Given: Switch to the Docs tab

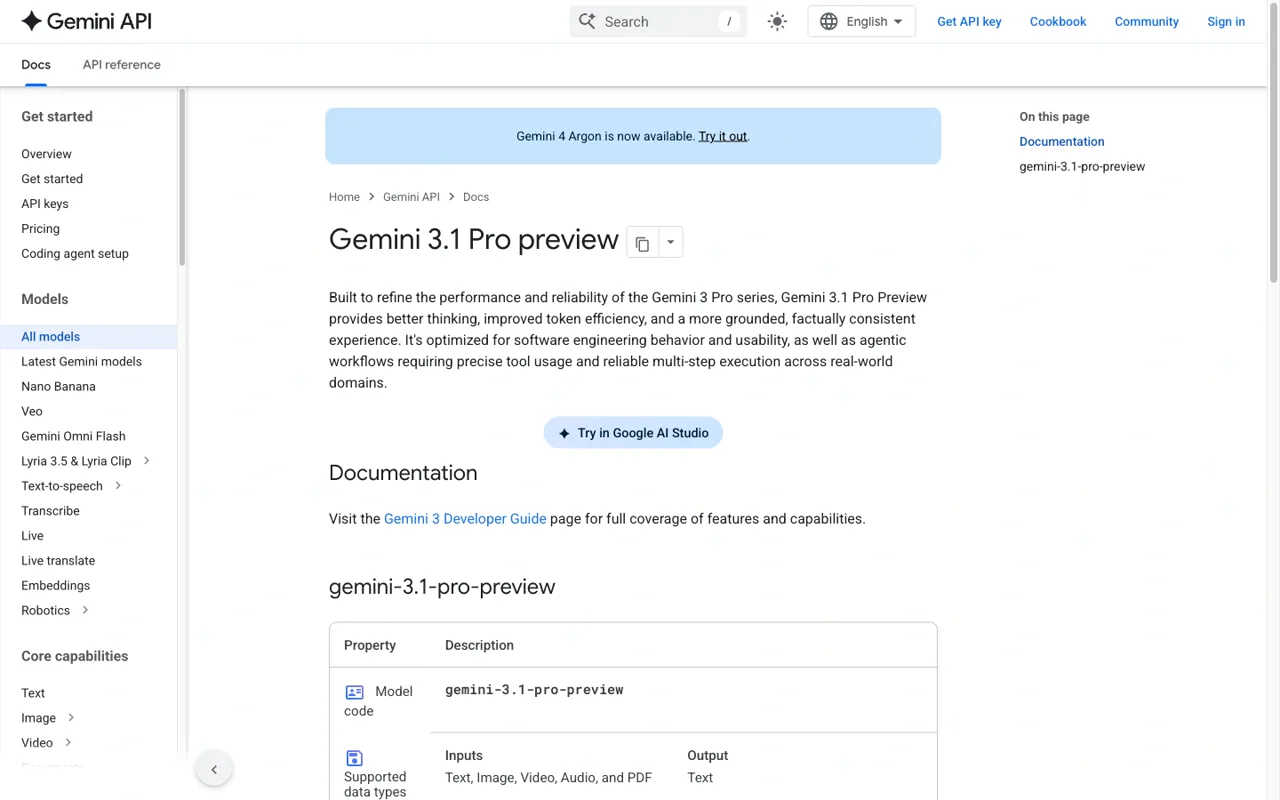Looking at the screenshot, I should [36, 65].
